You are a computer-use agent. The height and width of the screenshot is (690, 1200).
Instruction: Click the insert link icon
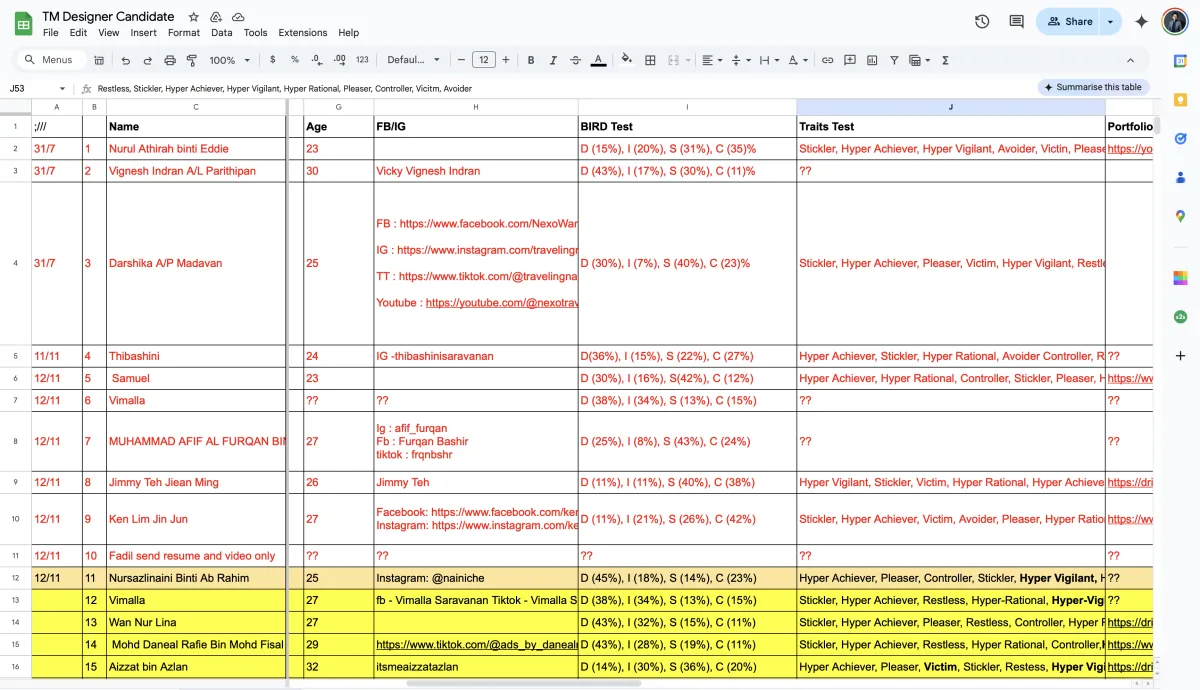[827, 60]
